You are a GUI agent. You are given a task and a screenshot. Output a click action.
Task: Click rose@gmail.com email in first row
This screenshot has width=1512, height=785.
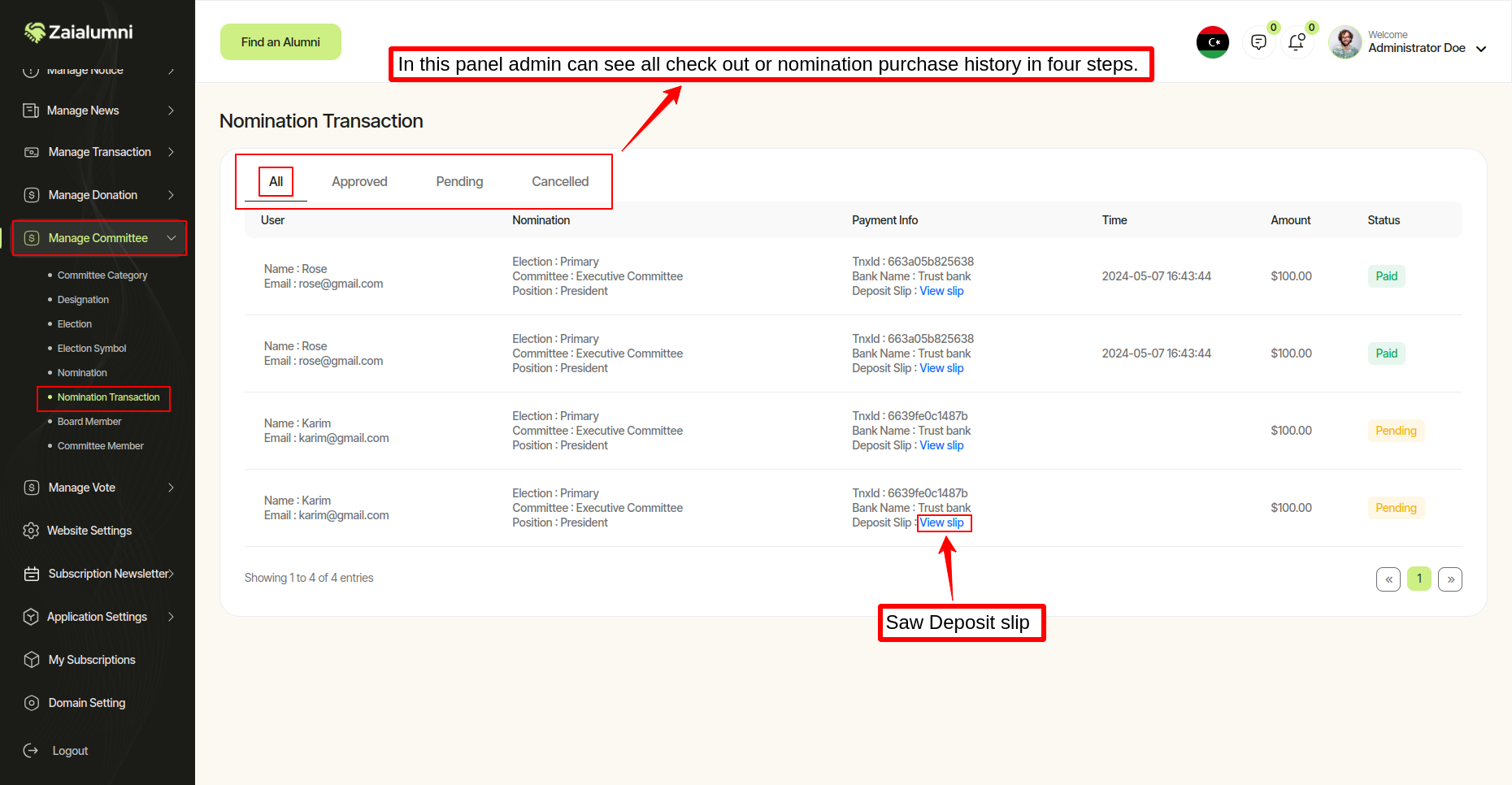tap(341, 284)
